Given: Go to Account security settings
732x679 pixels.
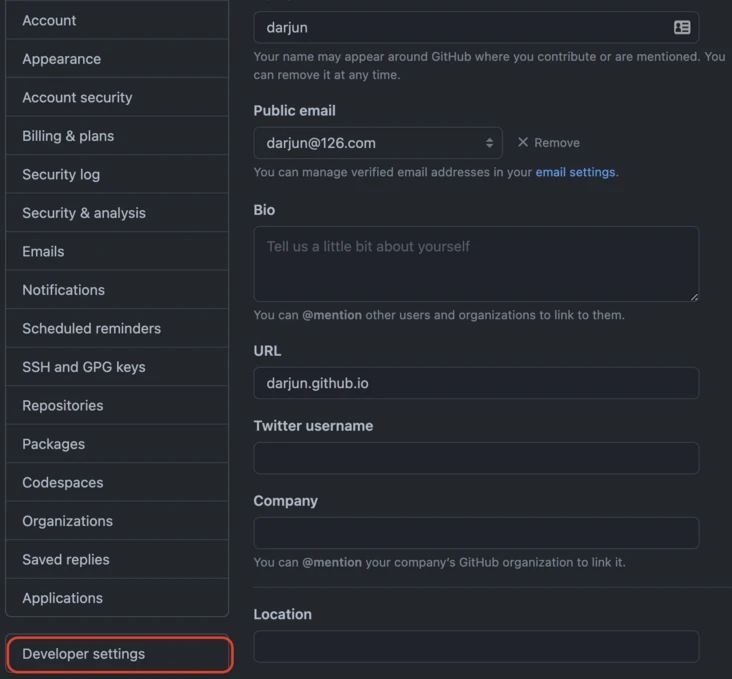Looking at the screenshot, I should pyautogui.click(x=77, y=98).
